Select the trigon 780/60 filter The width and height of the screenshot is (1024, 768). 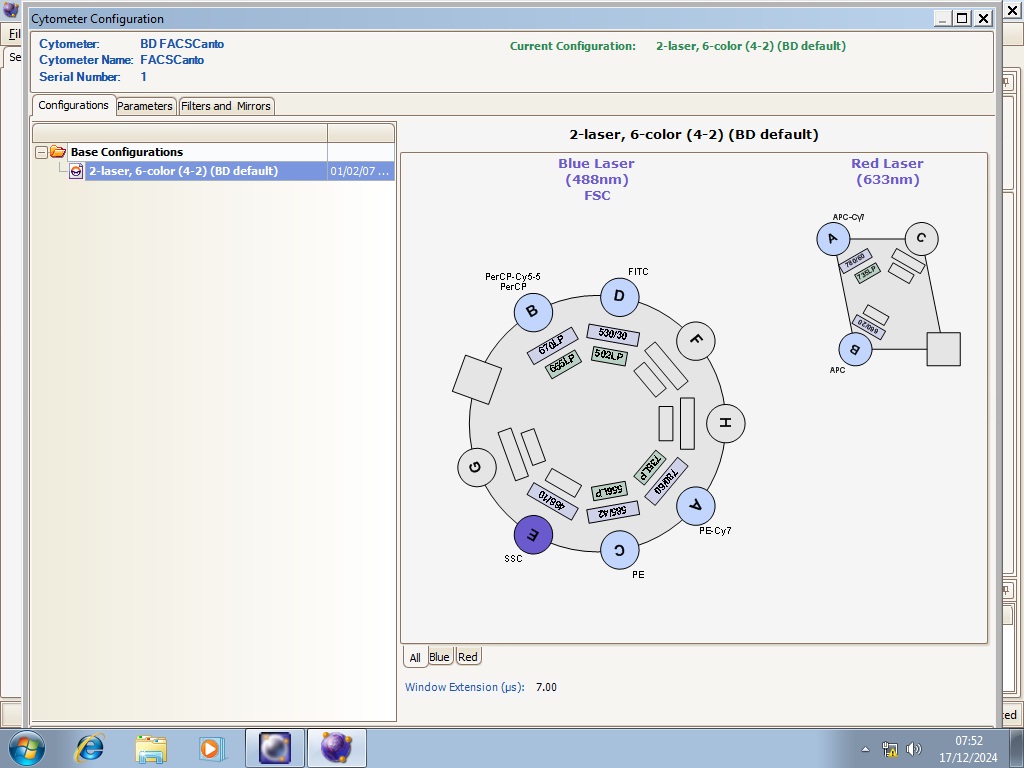855,261
